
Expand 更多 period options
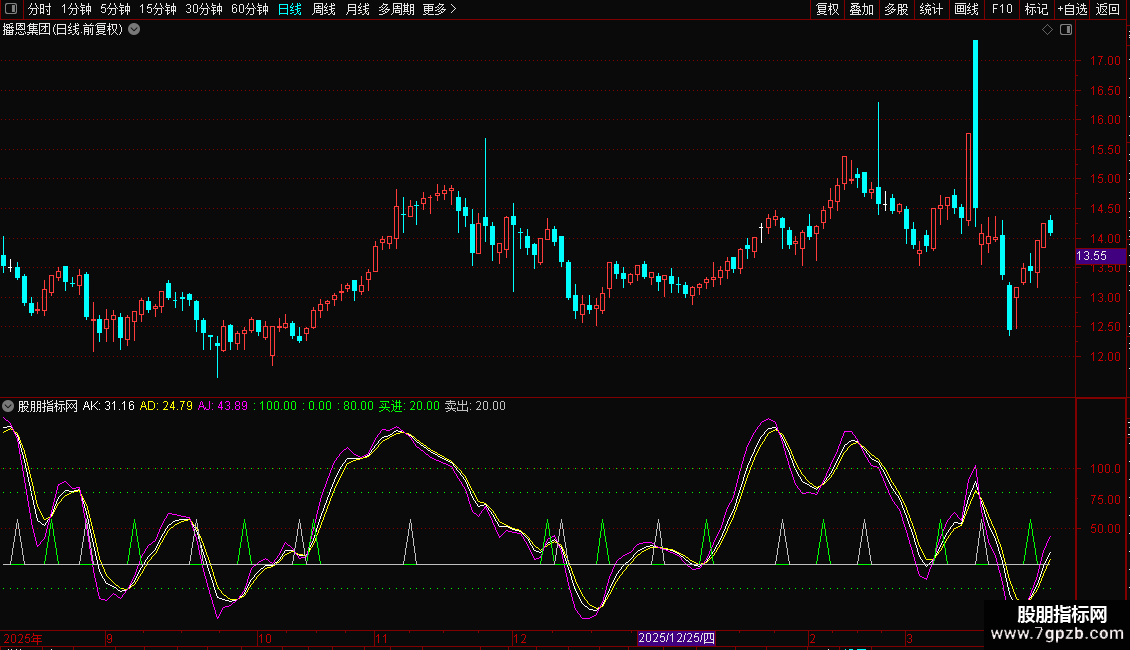pos(439,9)
